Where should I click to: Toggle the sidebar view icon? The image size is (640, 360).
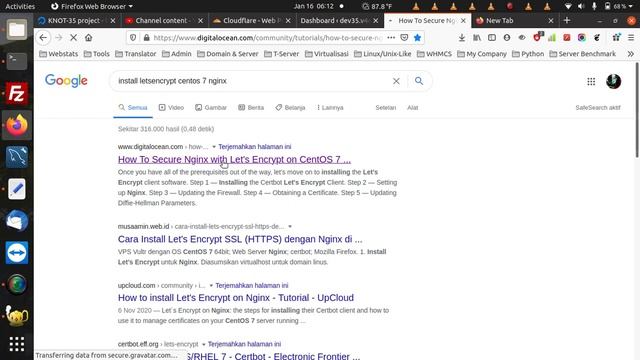tap(492, 38)
